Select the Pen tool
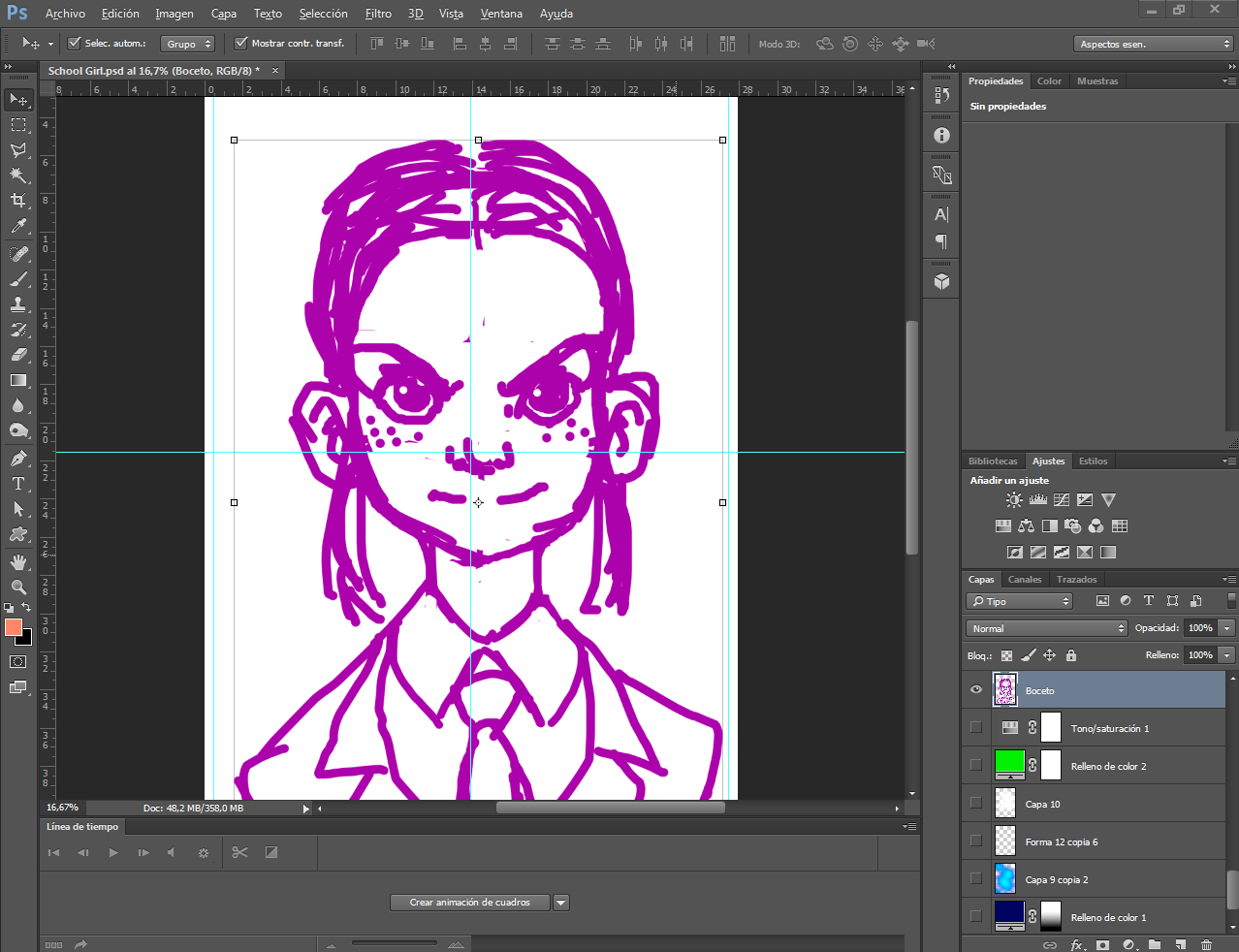The height and width of the screenshot is (952, 1239). click(x=18, y=459)
